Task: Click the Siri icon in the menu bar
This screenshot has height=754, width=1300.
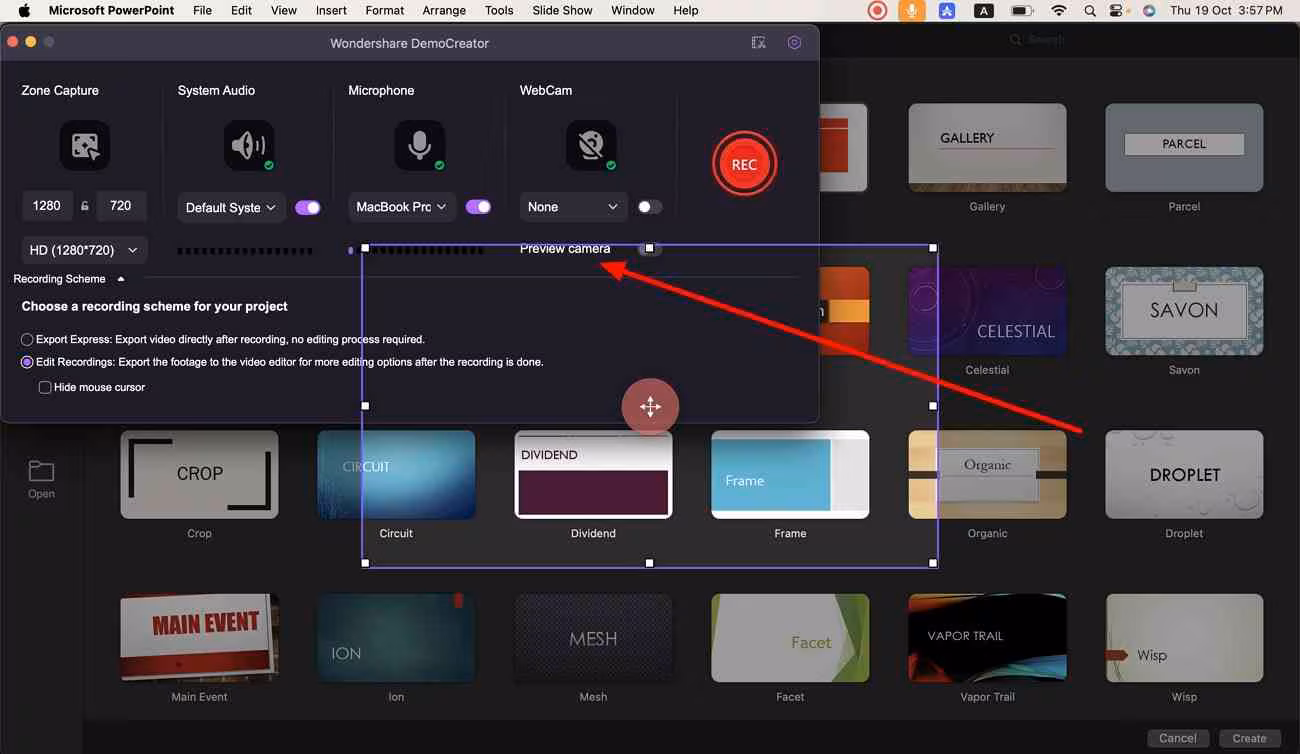Action: [x=1149, y=10]
